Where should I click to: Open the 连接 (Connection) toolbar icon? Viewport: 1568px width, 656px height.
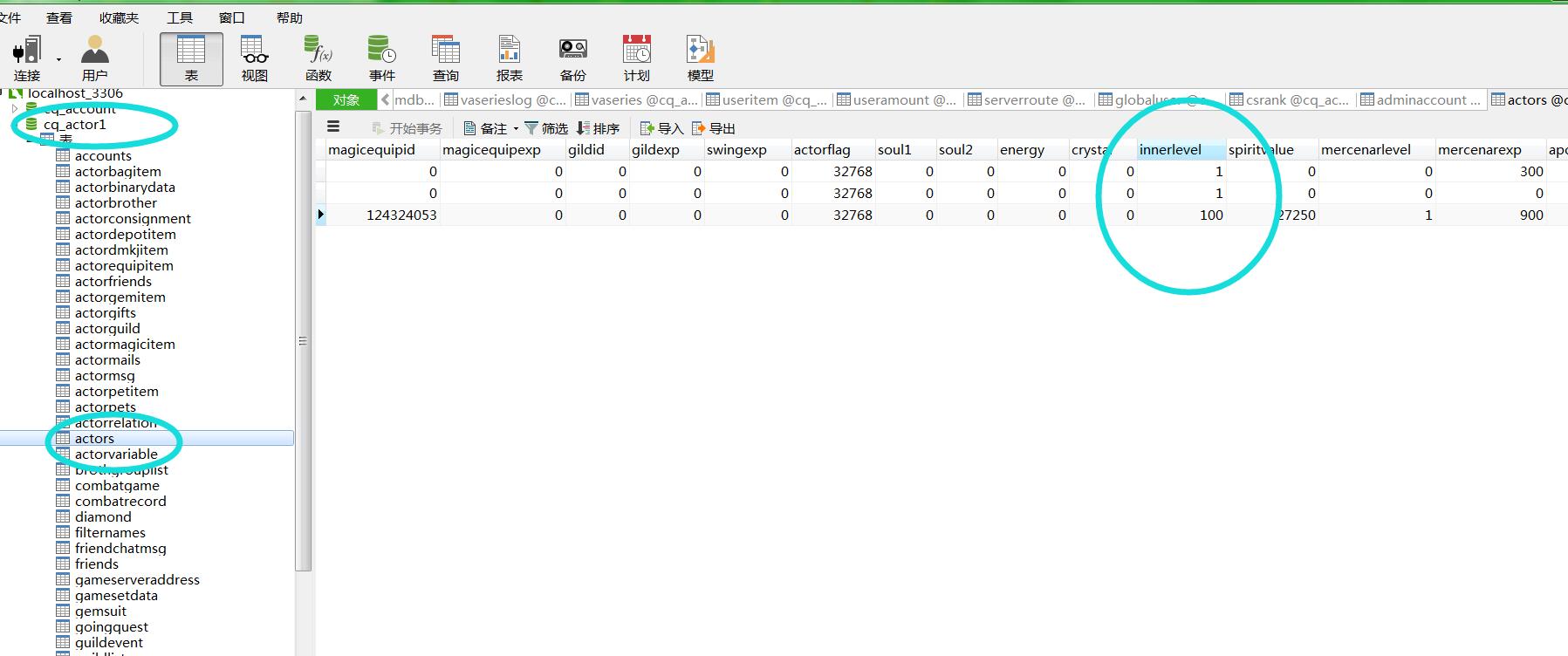point(27,58)
